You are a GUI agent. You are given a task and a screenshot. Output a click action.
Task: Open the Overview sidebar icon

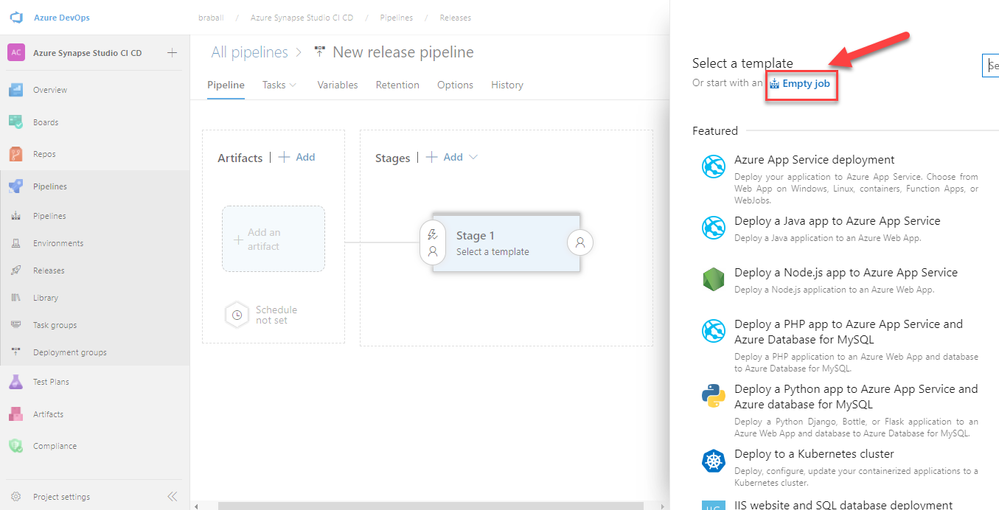click(x=16, y=90)
